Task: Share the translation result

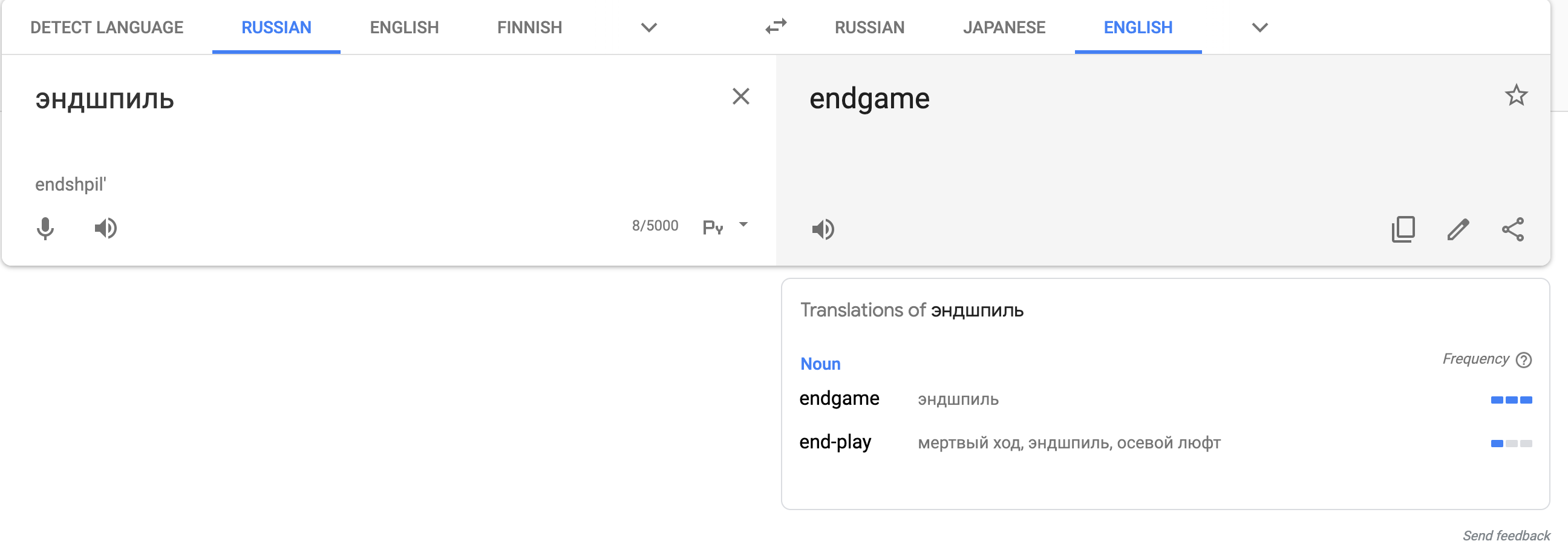Action: (x=1512, y=230)
